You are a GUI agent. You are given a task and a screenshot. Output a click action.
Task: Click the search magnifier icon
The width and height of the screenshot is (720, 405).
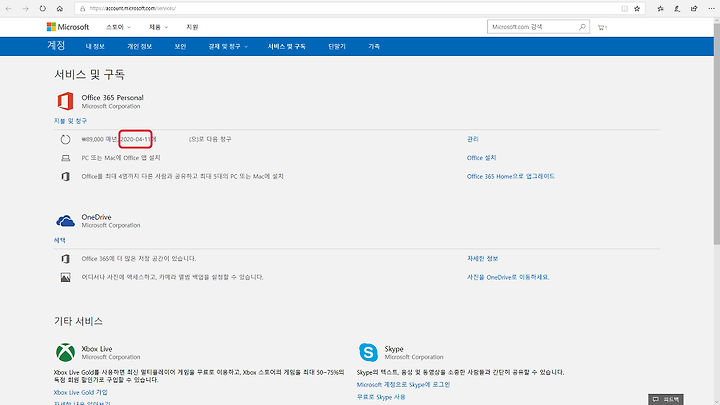pyautogui.click(x=582, y=27)
